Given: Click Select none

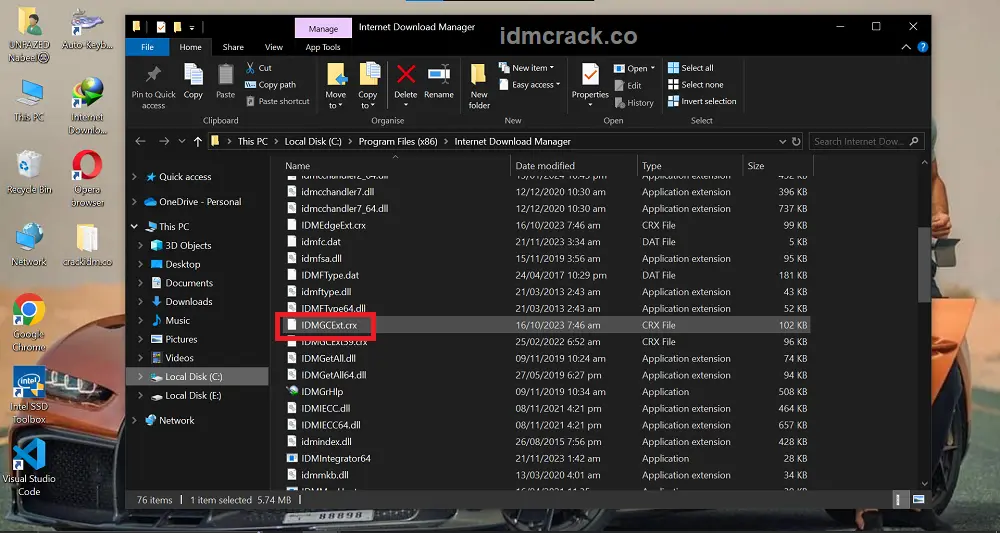Looking at the screenshot, I should 695,84.
